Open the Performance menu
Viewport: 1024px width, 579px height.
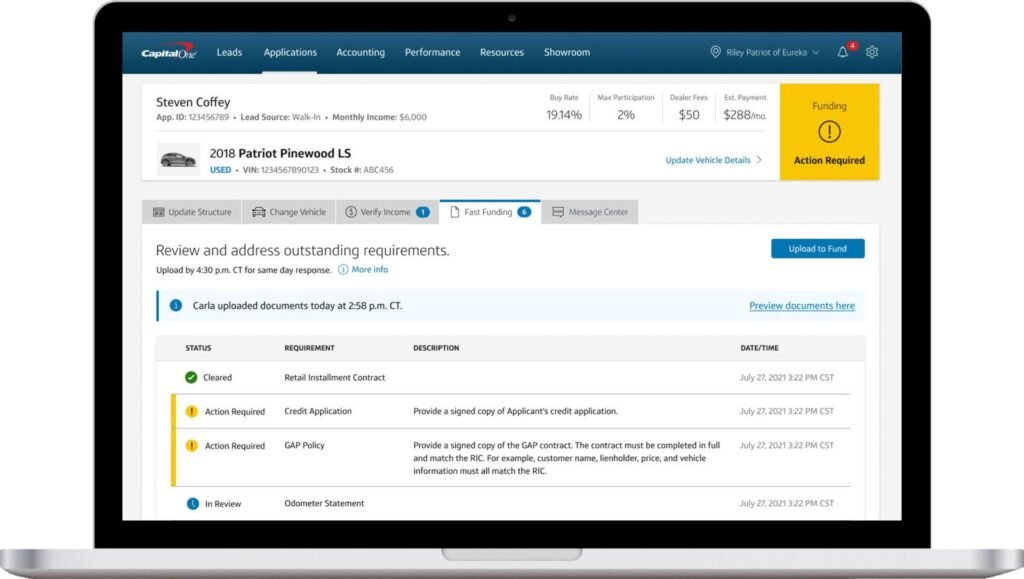(x=432, y=52)
